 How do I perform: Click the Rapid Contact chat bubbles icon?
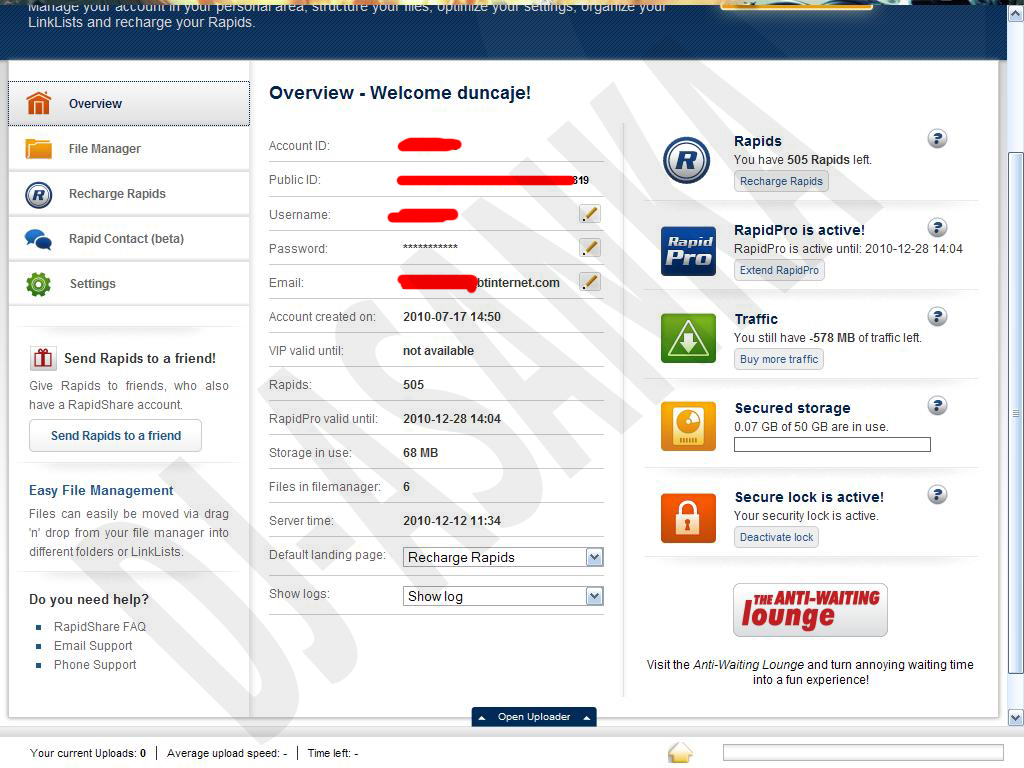click(39, 239)
